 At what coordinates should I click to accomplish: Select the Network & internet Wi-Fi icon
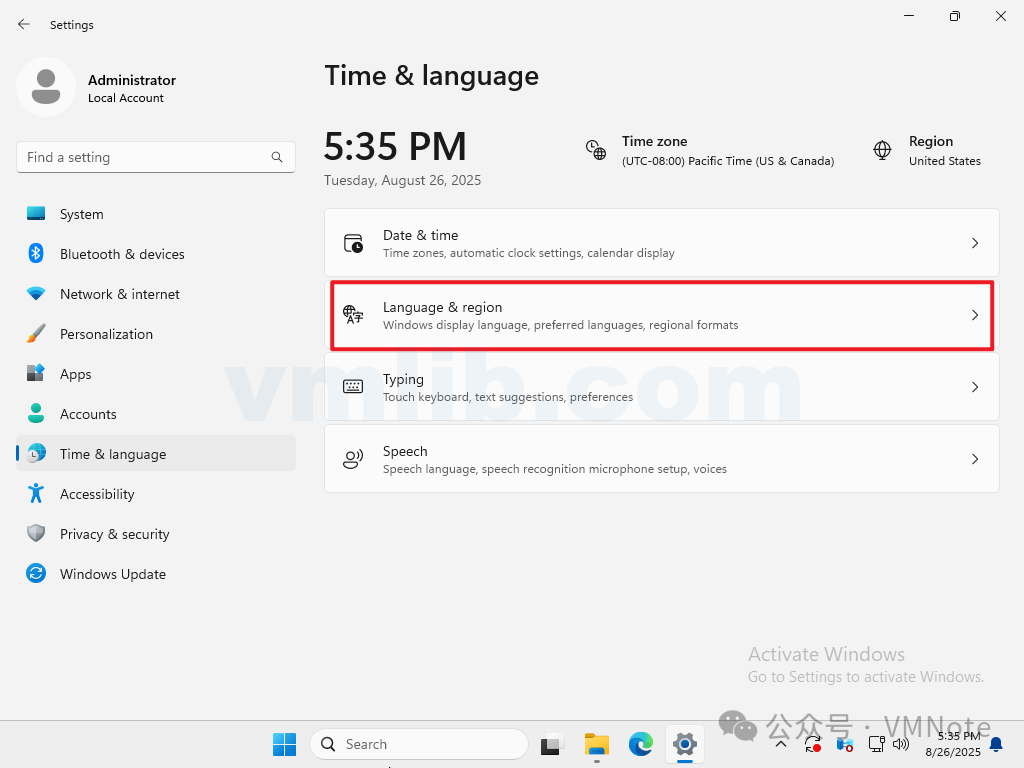coord(36,294)
